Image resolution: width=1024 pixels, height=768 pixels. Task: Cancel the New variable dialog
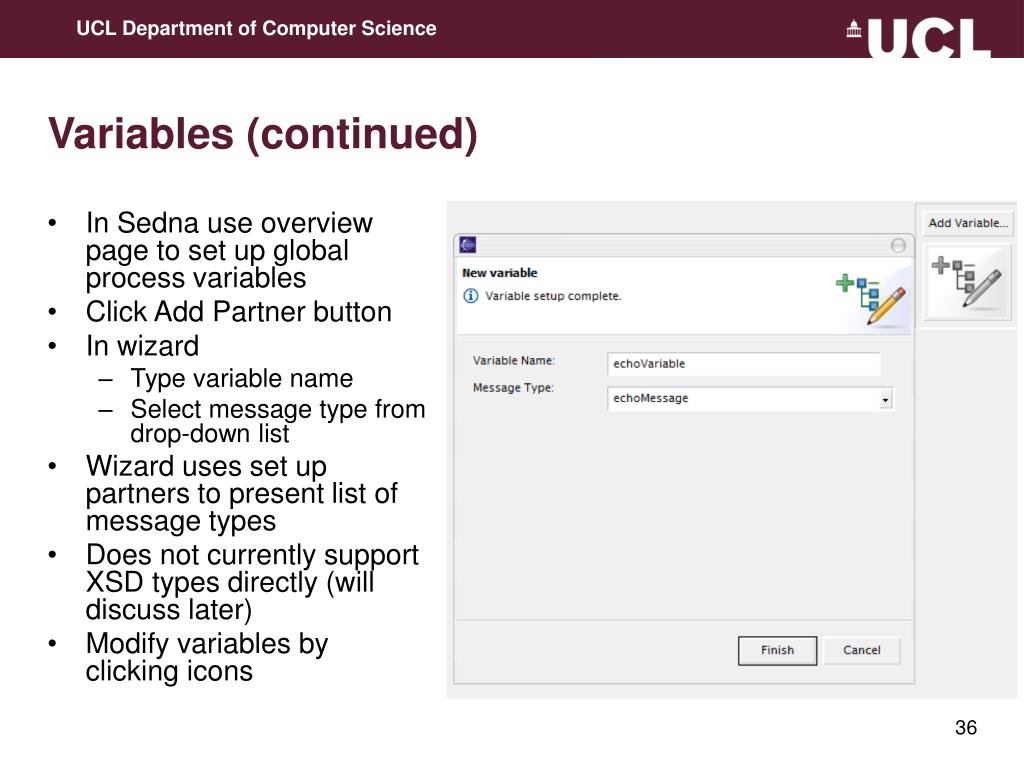click(861, 650)
